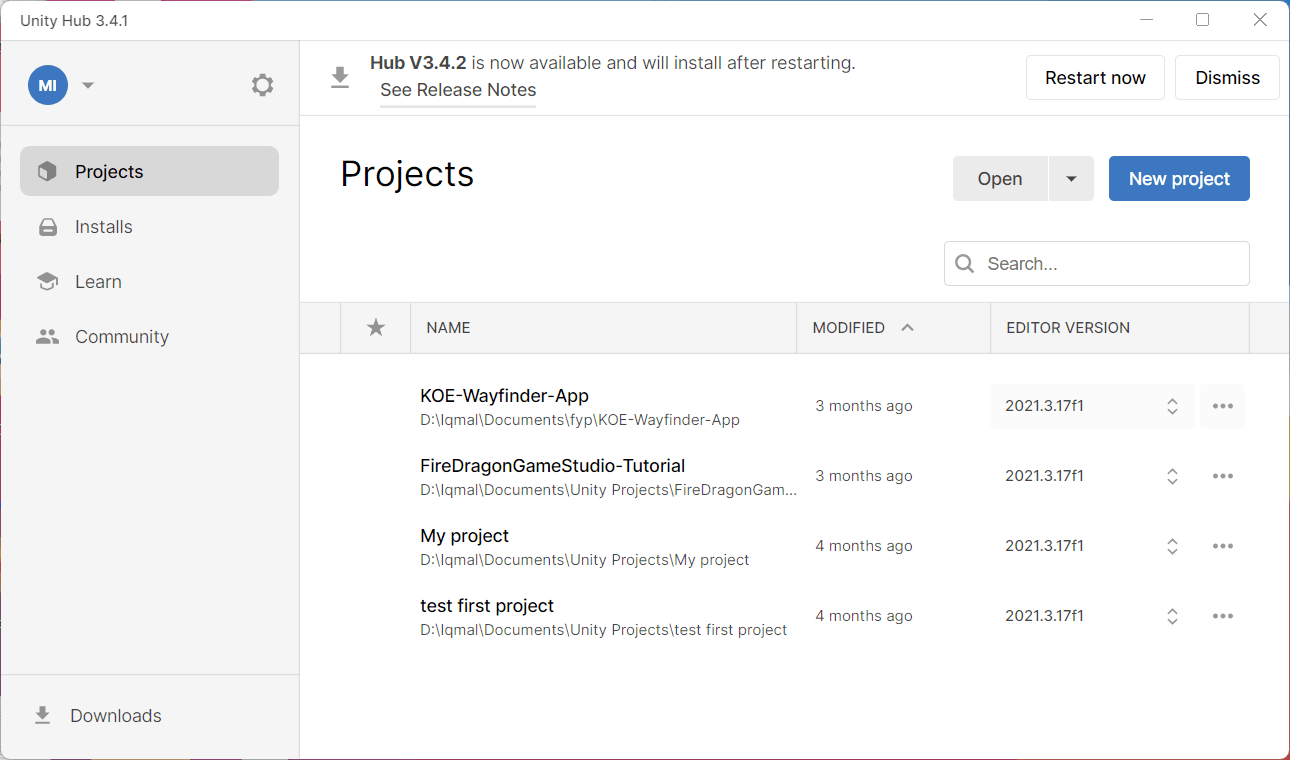Change editor version for My project

tap(1092, 546)
